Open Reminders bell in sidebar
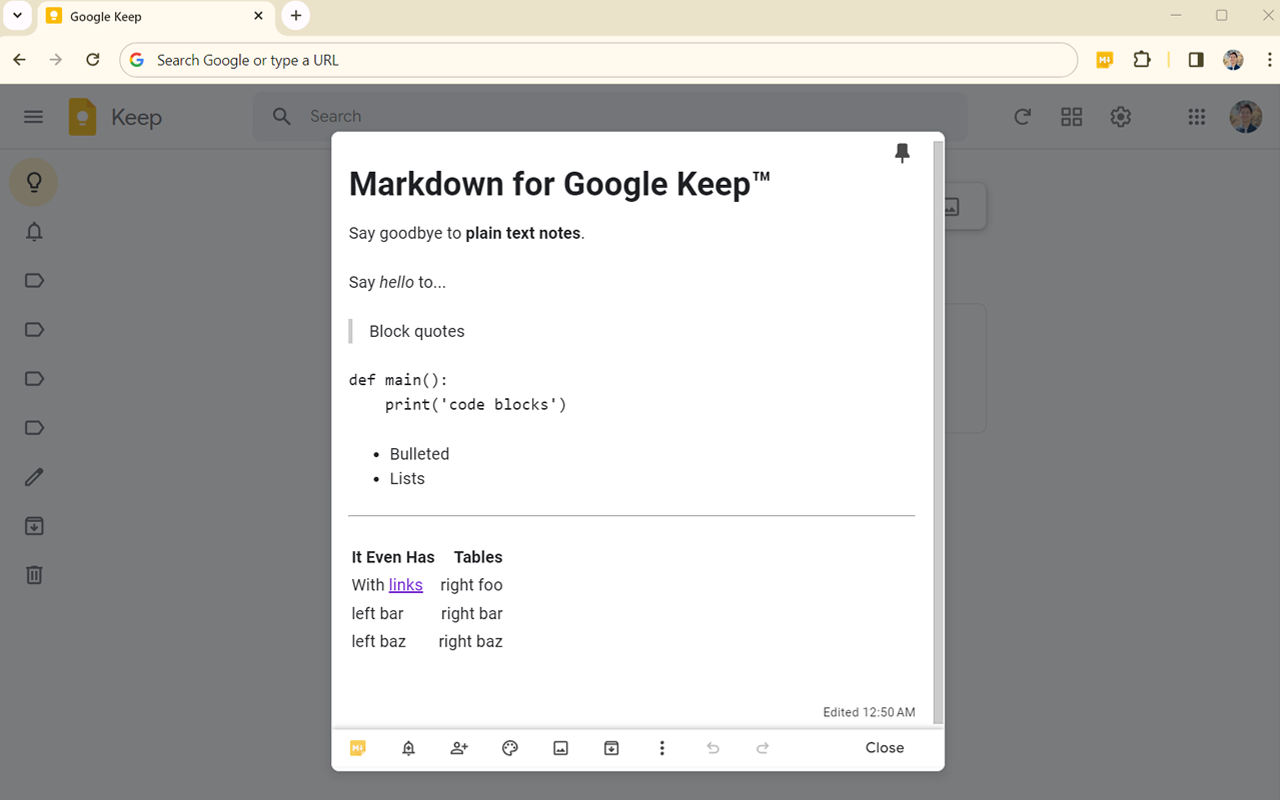This screenshot has height=800, width=1280. click(x=34, y=232)
